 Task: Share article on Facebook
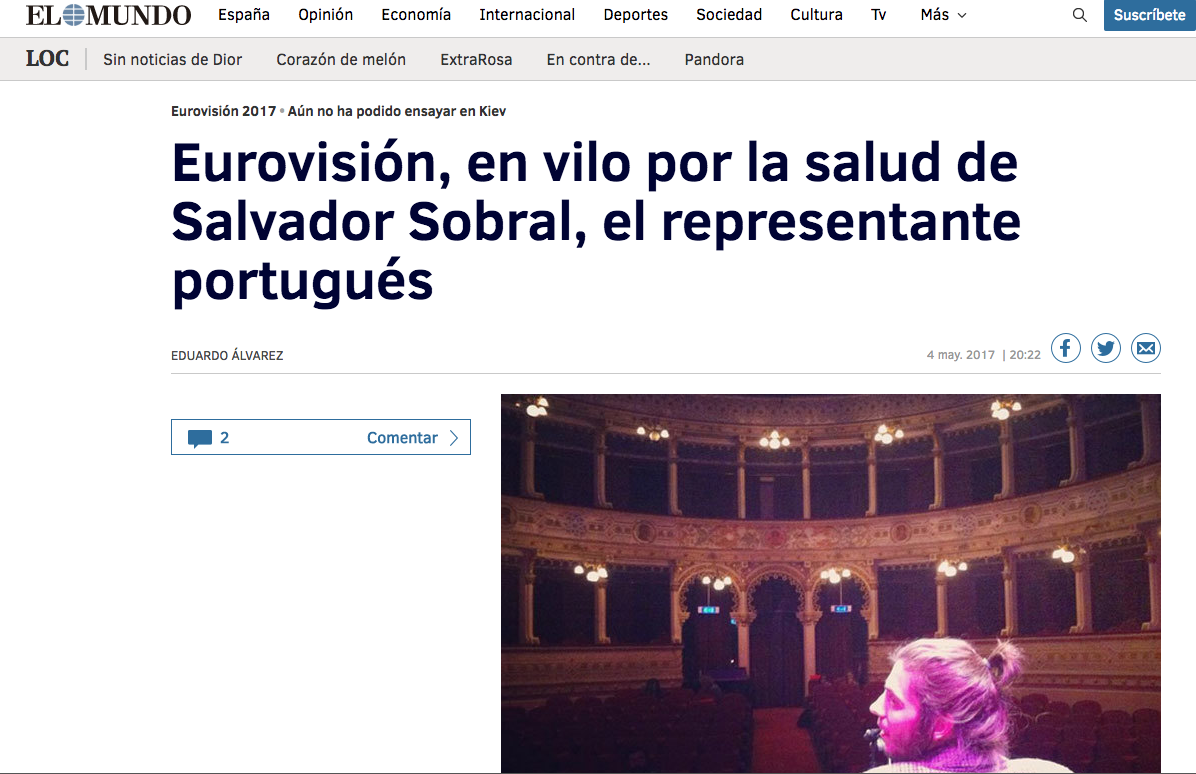coord(1066,348)
